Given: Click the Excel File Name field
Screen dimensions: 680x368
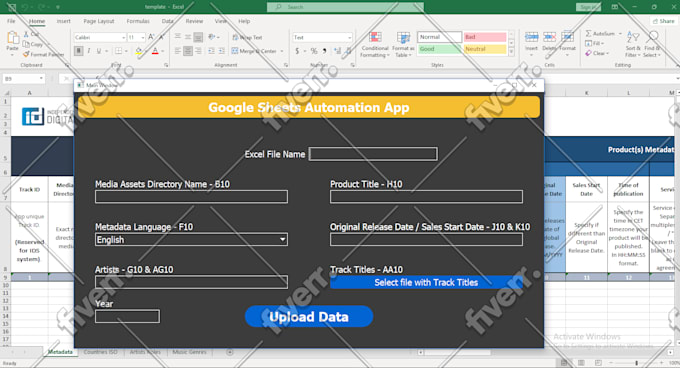Looking at the screenshot, I should click(373, 154).
